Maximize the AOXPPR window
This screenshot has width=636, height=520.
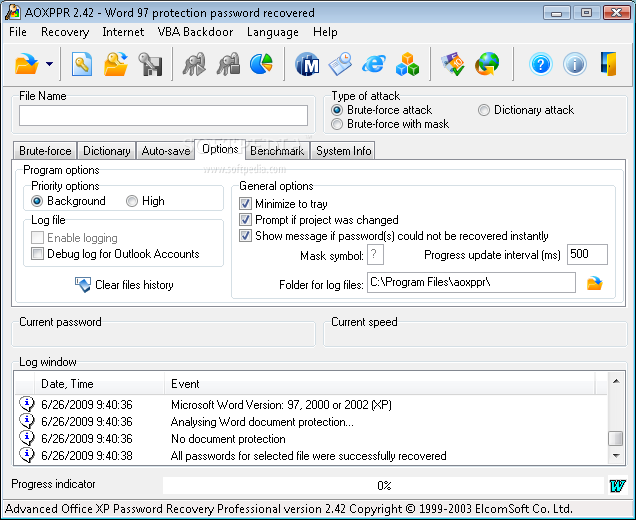[x=586, y=13]
